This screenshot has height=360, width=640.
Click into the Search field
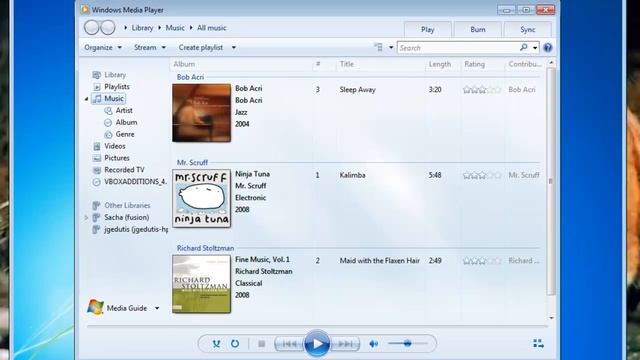[x=459, y=48]
